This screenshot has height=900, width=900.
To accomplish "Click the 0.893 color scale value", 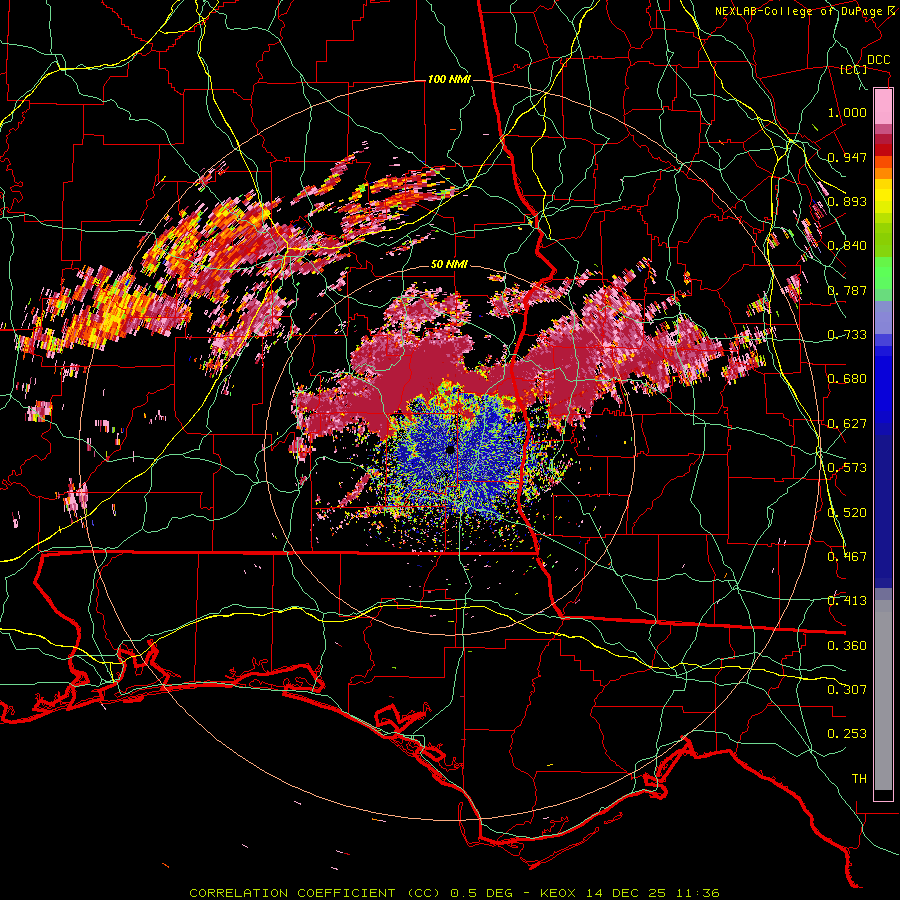I will (x=847, y=201).
